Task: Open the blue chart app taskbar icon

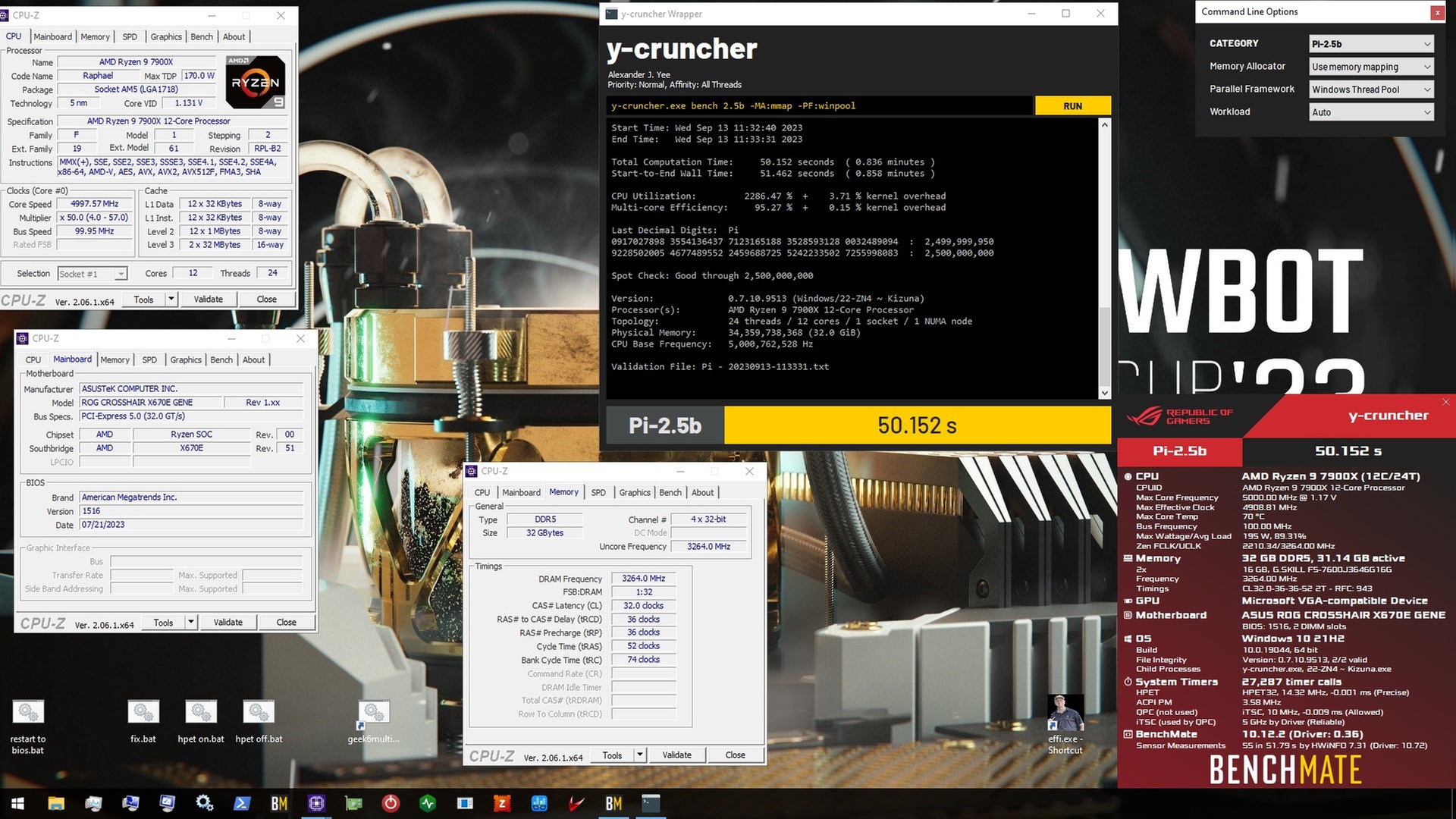Action: (x=539, y=803)
